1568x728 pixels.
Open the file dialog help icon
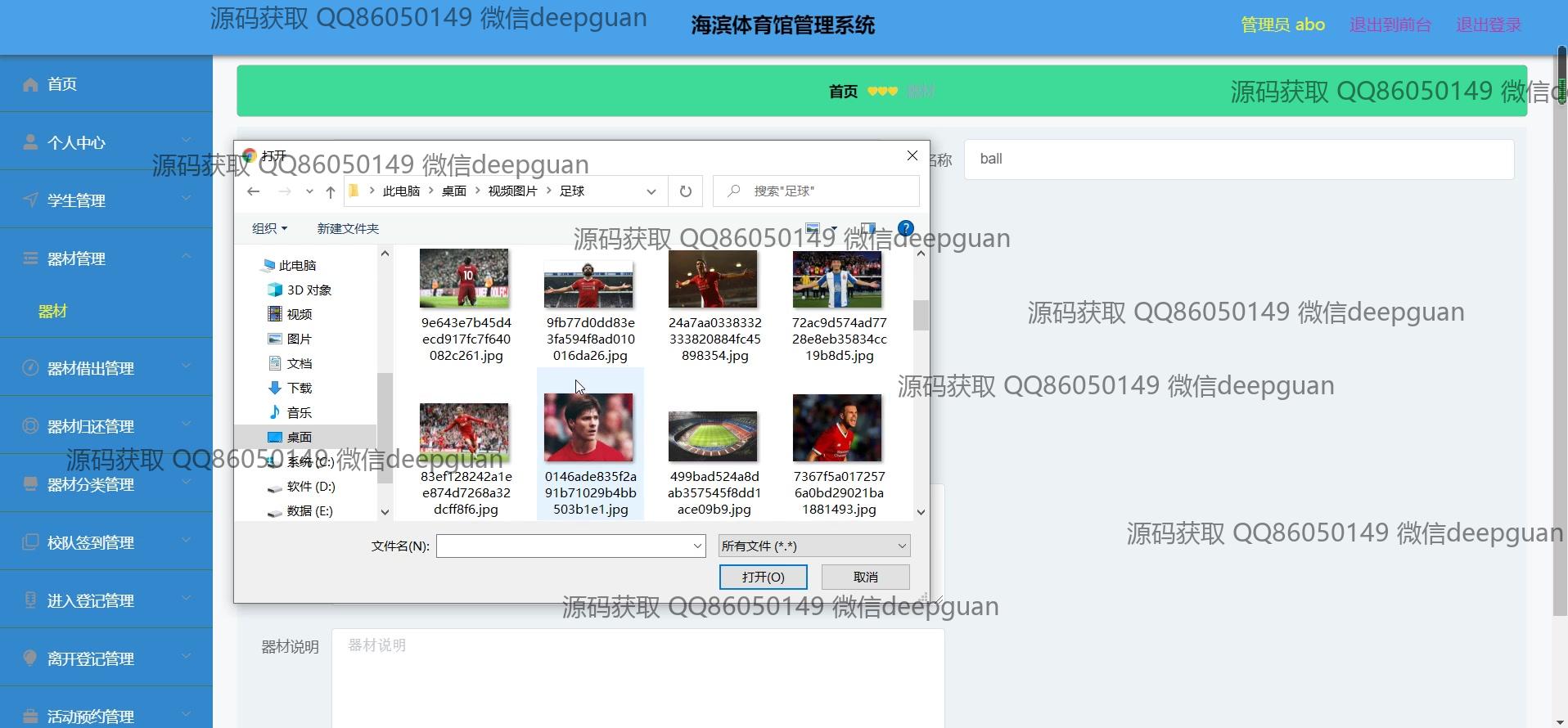click(905, 228)
